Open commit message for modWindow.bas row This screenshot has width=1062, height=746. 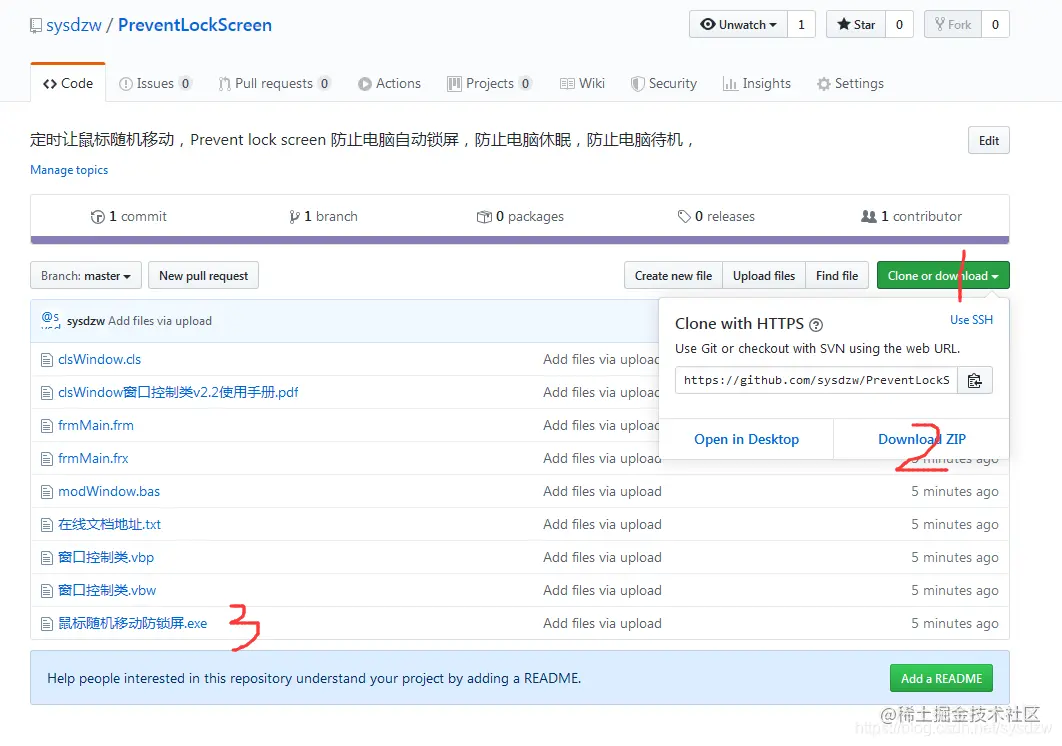602,492
